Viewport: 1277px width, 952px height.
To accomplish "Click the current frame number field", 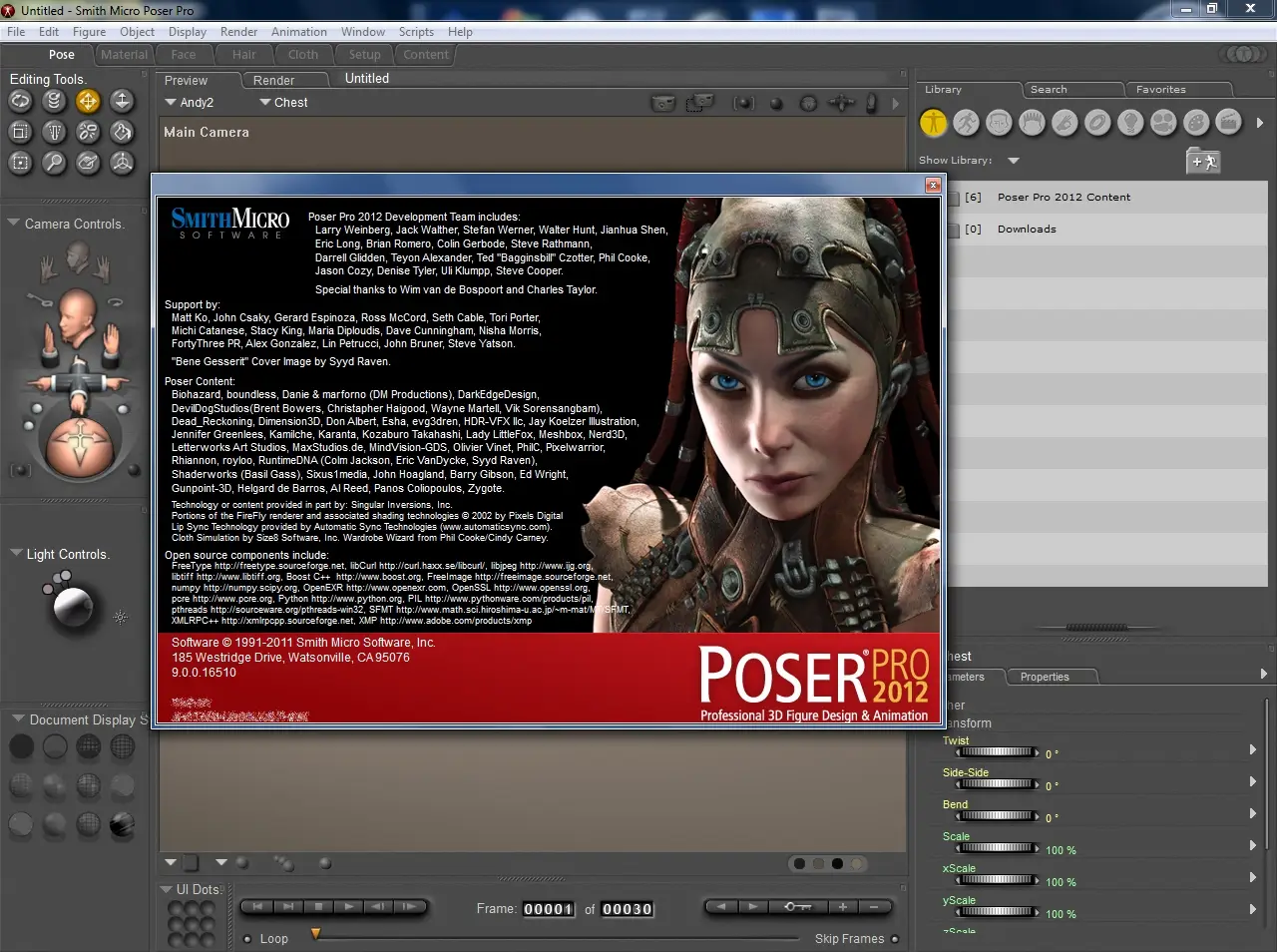I will (549, 909).
